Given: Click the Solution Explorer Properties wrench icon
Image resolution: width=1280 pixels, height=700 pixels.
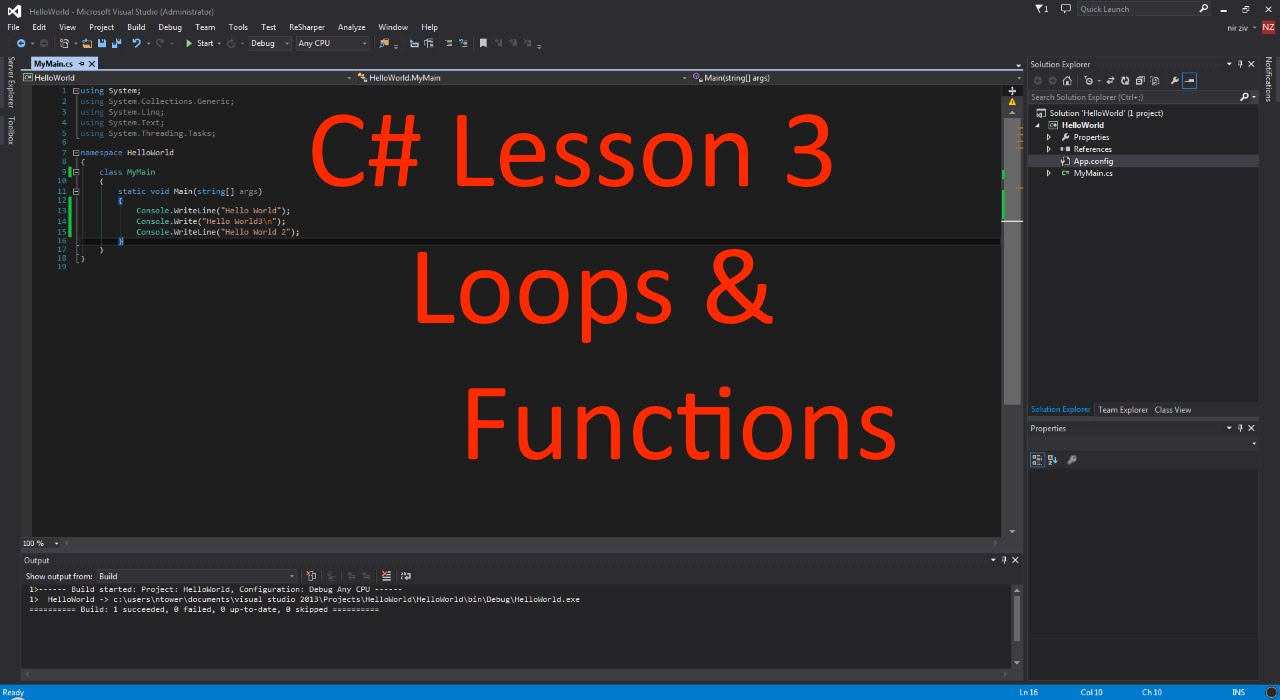Looking at the screenshot, I should point(1175,80).
